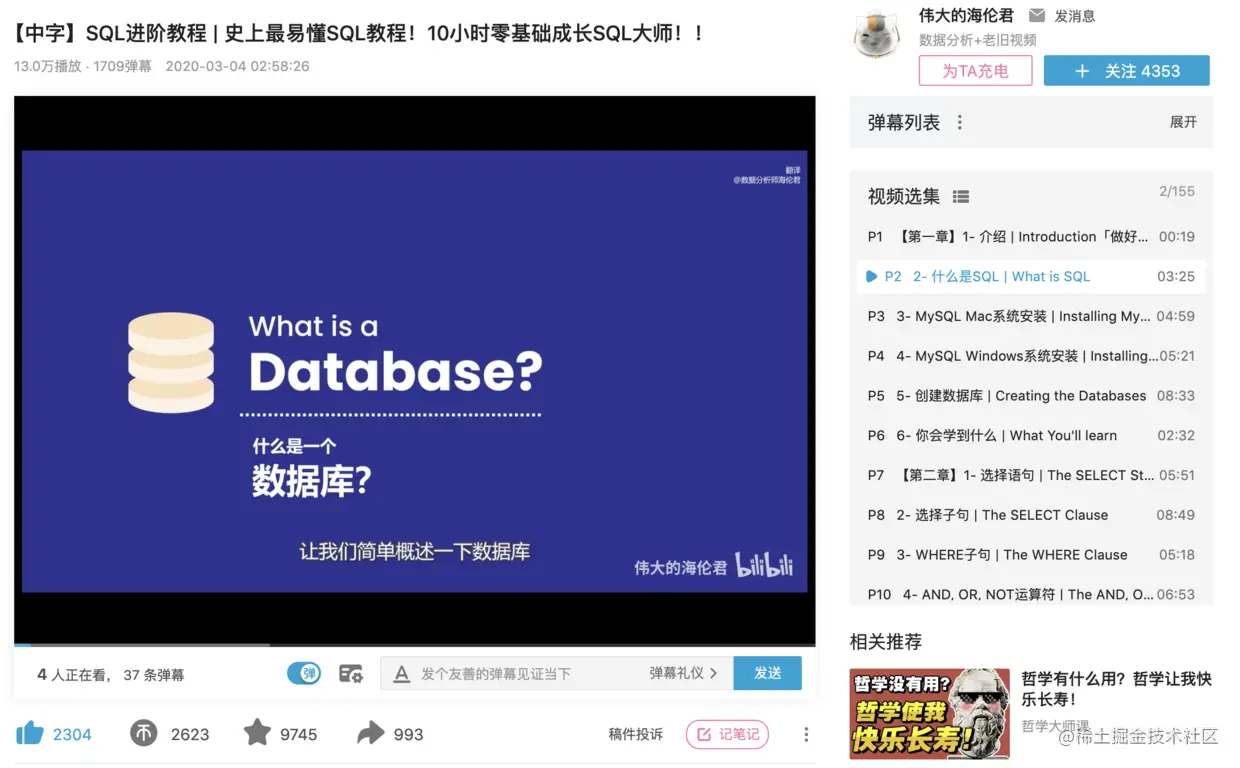Click the star favorite icon

[x=257, y=733]
